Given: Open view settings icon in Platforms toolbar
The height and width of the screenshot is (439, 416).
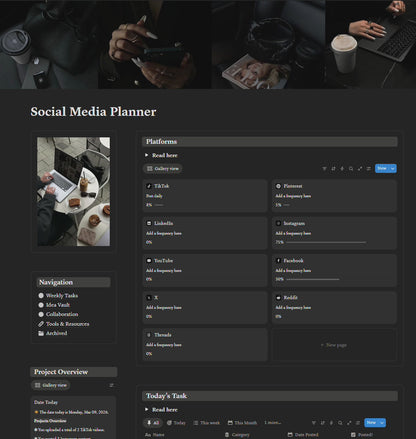Looking at the screenshot, I should [x=369, y=169].
